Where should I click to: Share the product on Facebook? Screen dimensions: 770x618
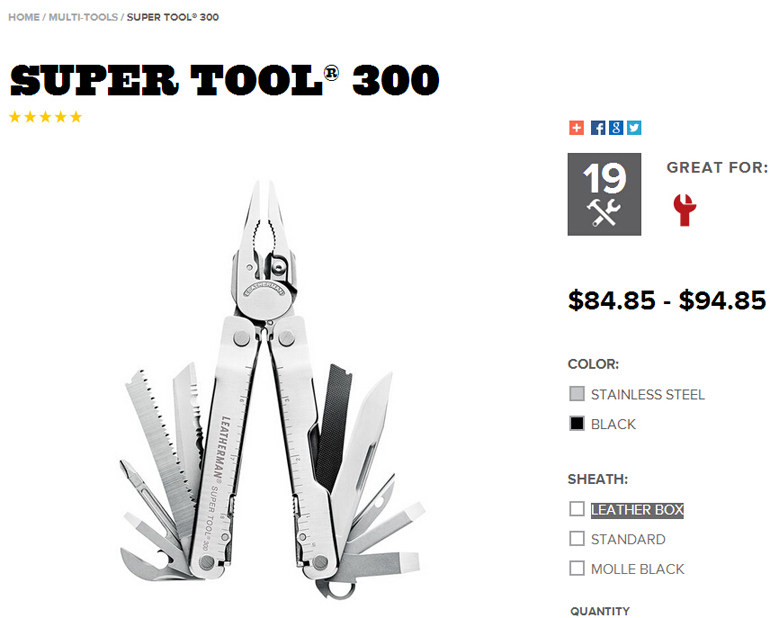click(598, 128)
